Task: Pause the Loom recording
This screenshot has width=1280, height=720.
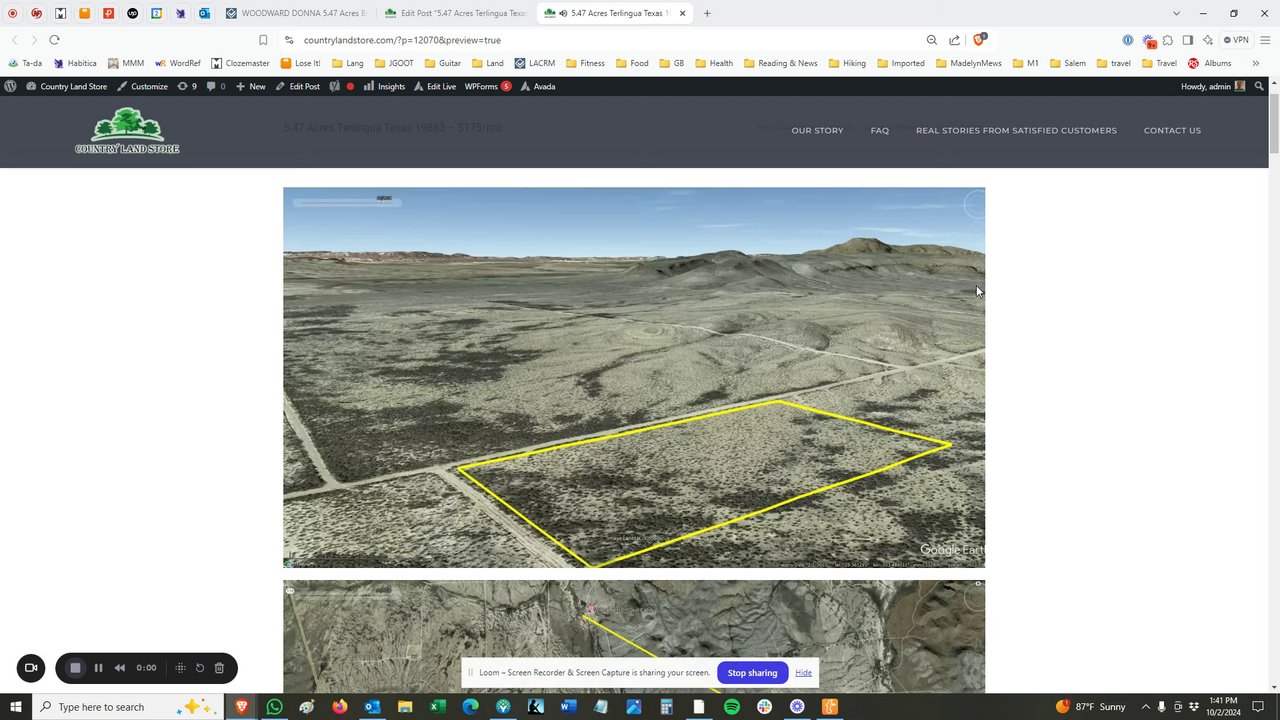Action: click(98, 668)
